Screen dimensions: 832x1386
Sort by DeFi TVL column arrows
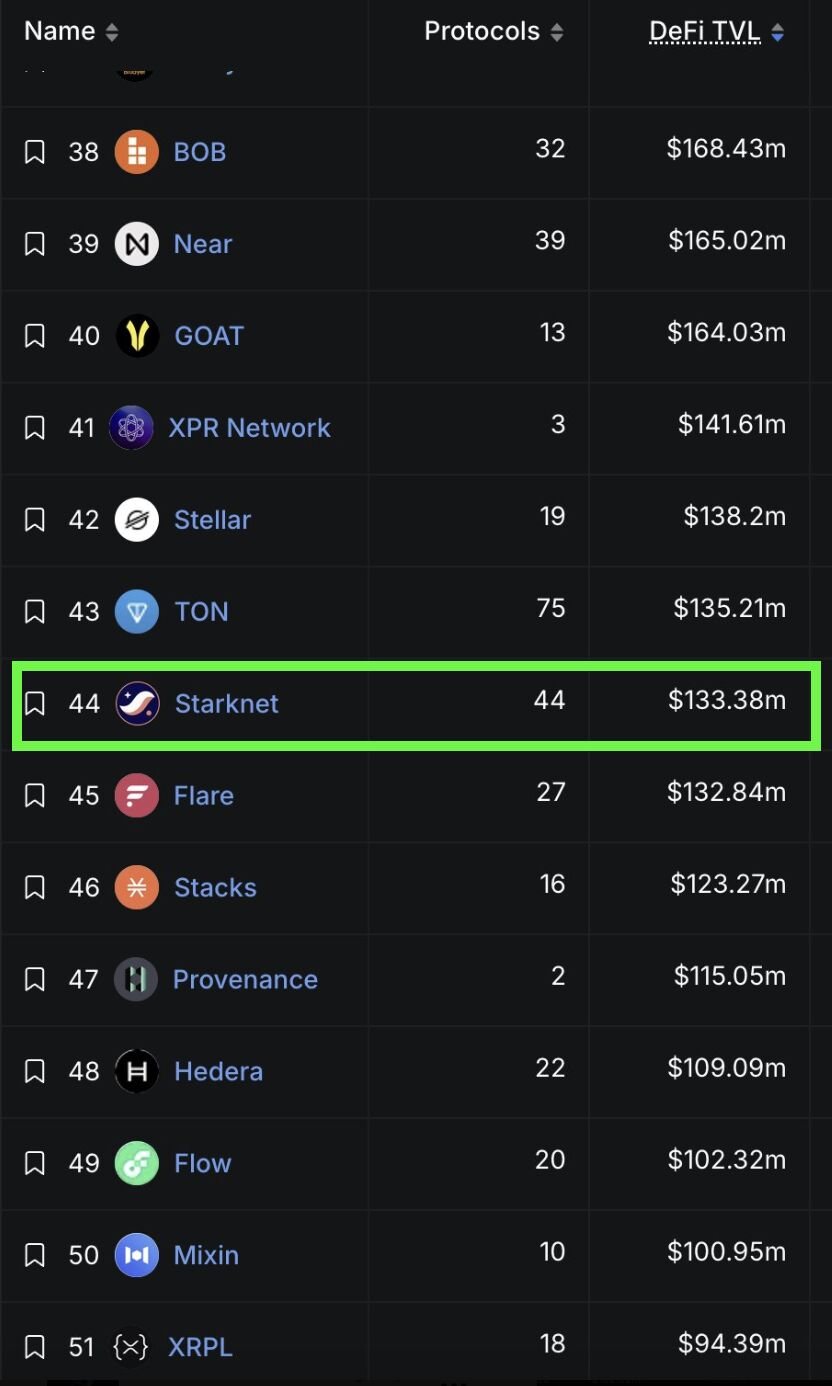pyautogui.click(x=777, y=32)
